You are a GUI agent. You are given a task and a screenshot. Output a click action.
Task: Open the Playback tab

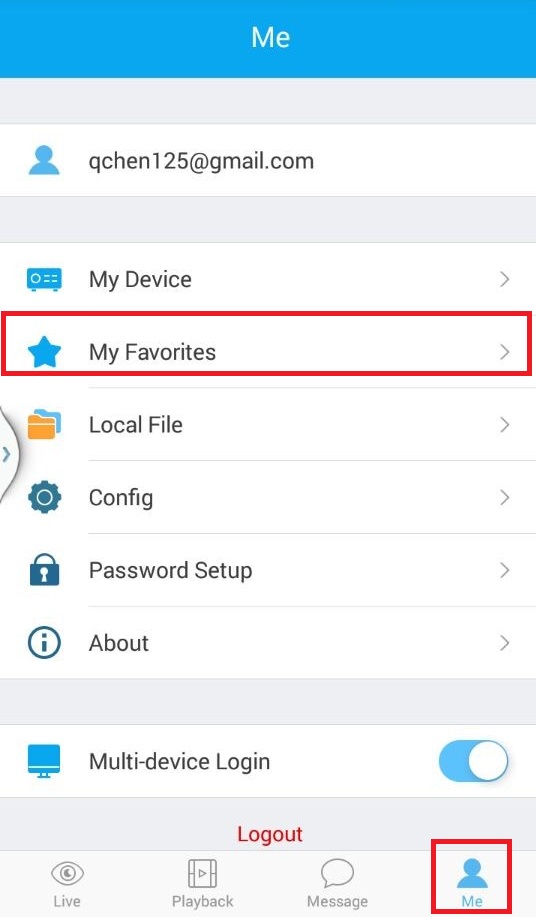(202, 884)
